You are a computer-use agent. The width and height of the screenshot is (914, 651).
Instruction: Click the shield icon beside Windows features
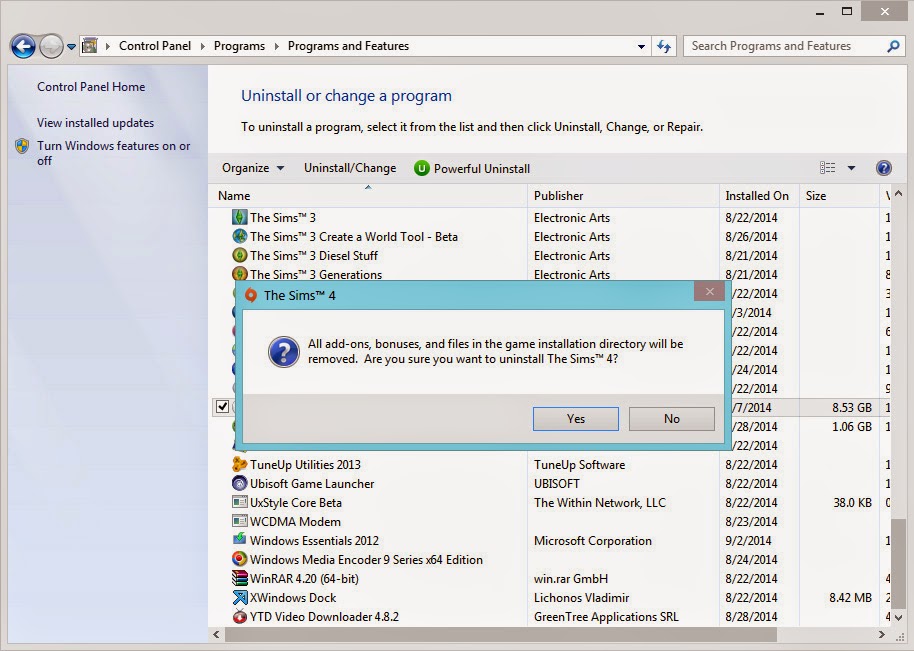(22, 146)
